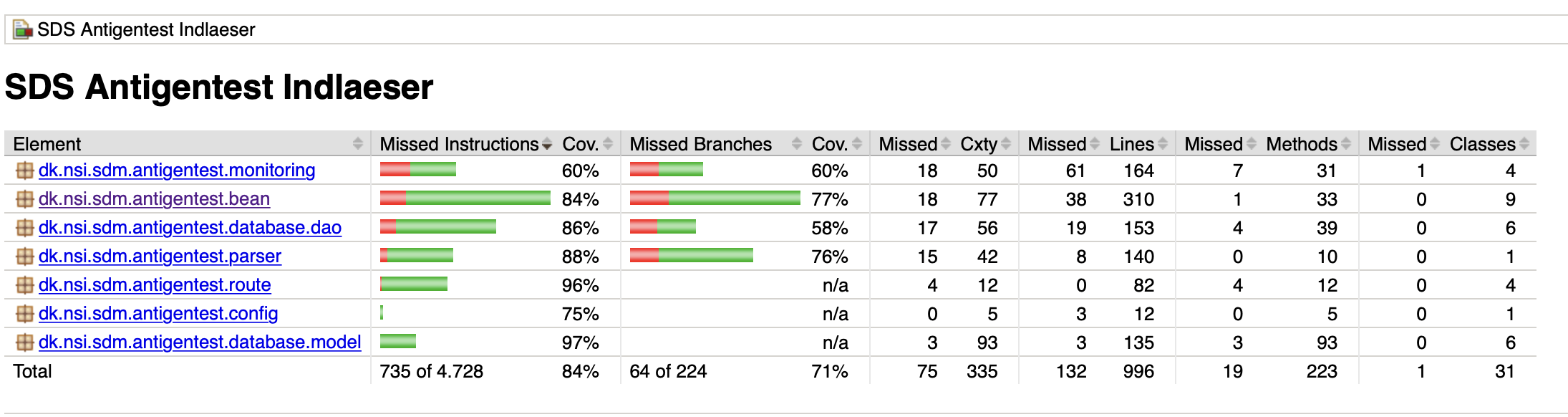Open the dk.nsi.sdm.antigentest.database.dao package link
Viewport: 1568px width, 417px height.
click(x=190, y=228)
